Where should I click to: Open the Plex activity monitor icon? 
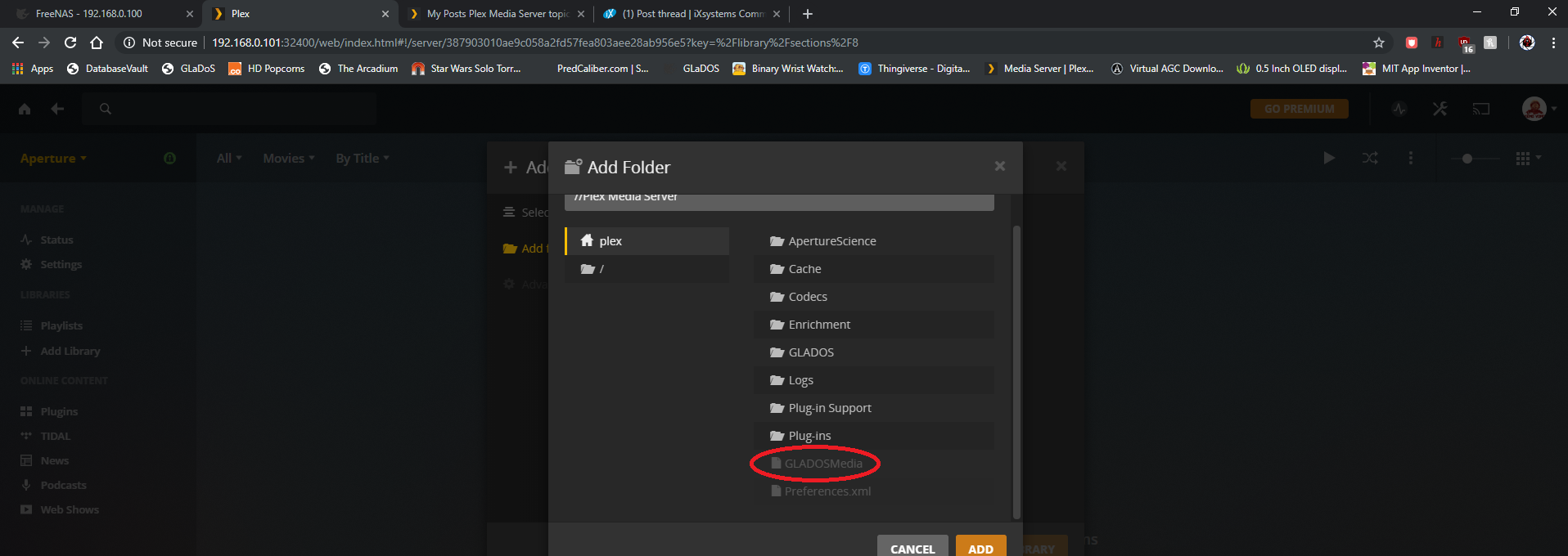[1399, 109]
